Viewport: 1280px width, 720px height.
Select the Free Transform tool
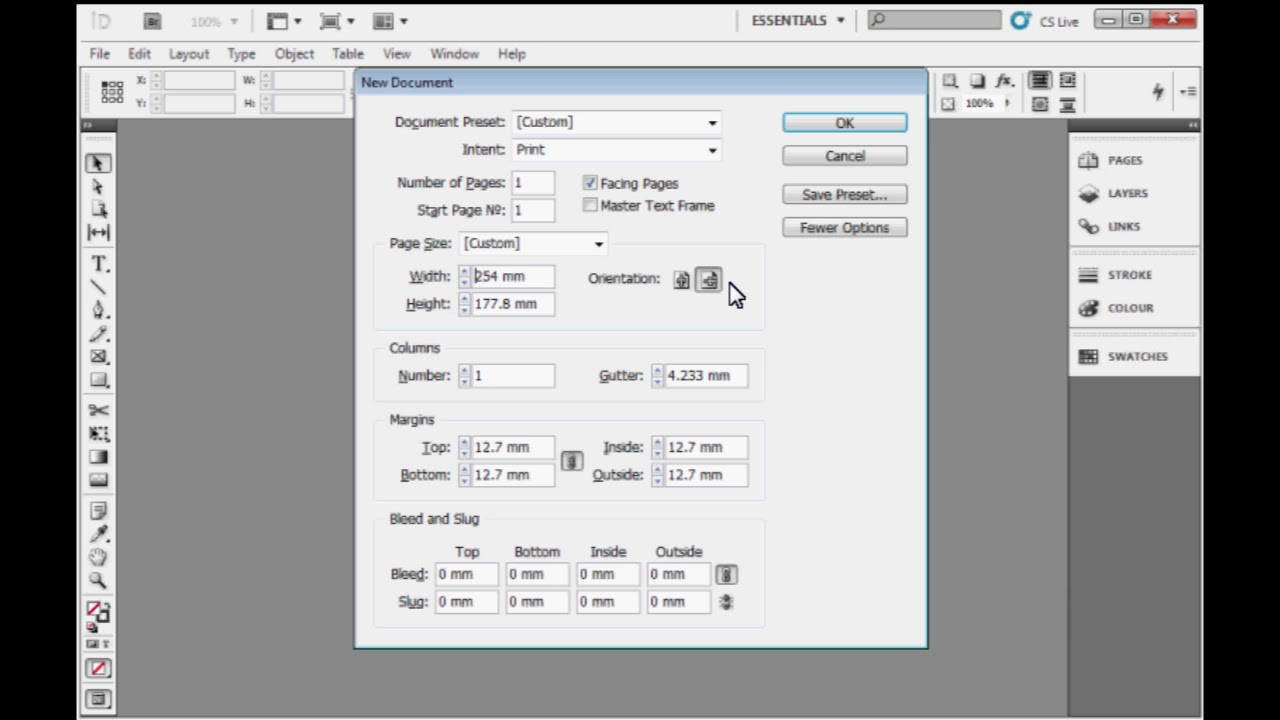coord(98,434)
